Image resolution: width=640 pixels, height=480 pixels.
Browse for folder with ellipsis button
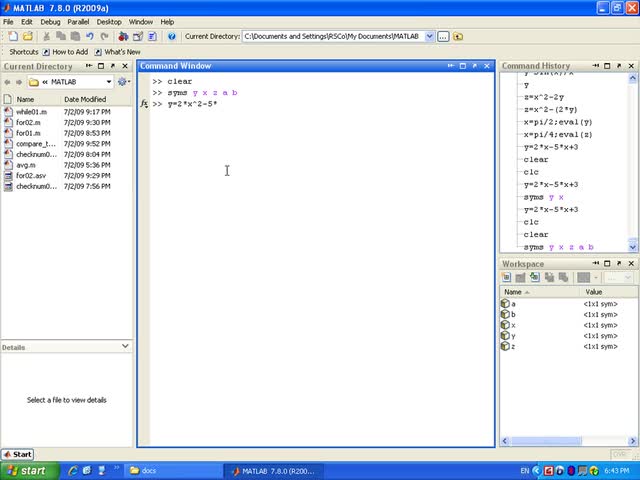(443, 36)
